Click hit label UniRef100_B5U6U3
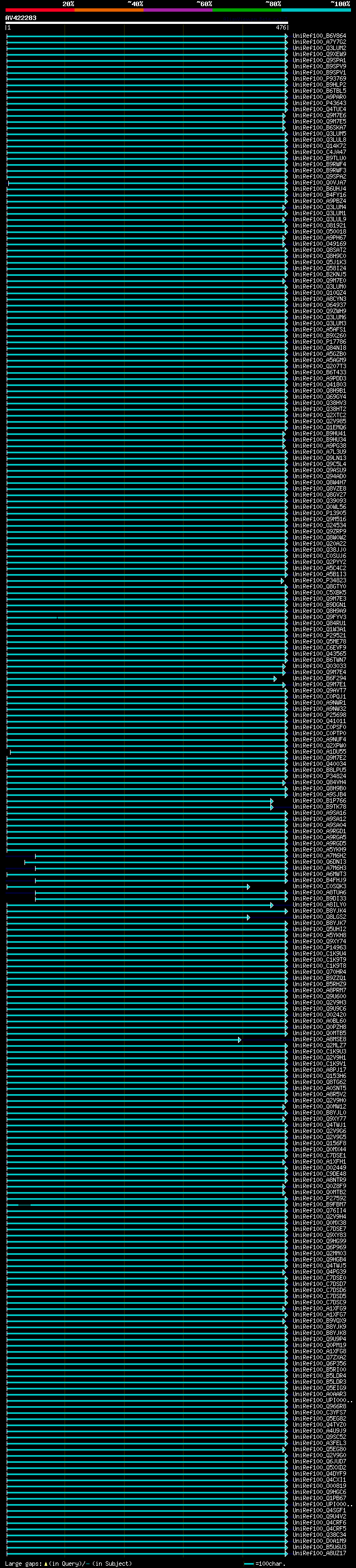The height and width of the screenshot is (1568, 356). point(319,1547)
